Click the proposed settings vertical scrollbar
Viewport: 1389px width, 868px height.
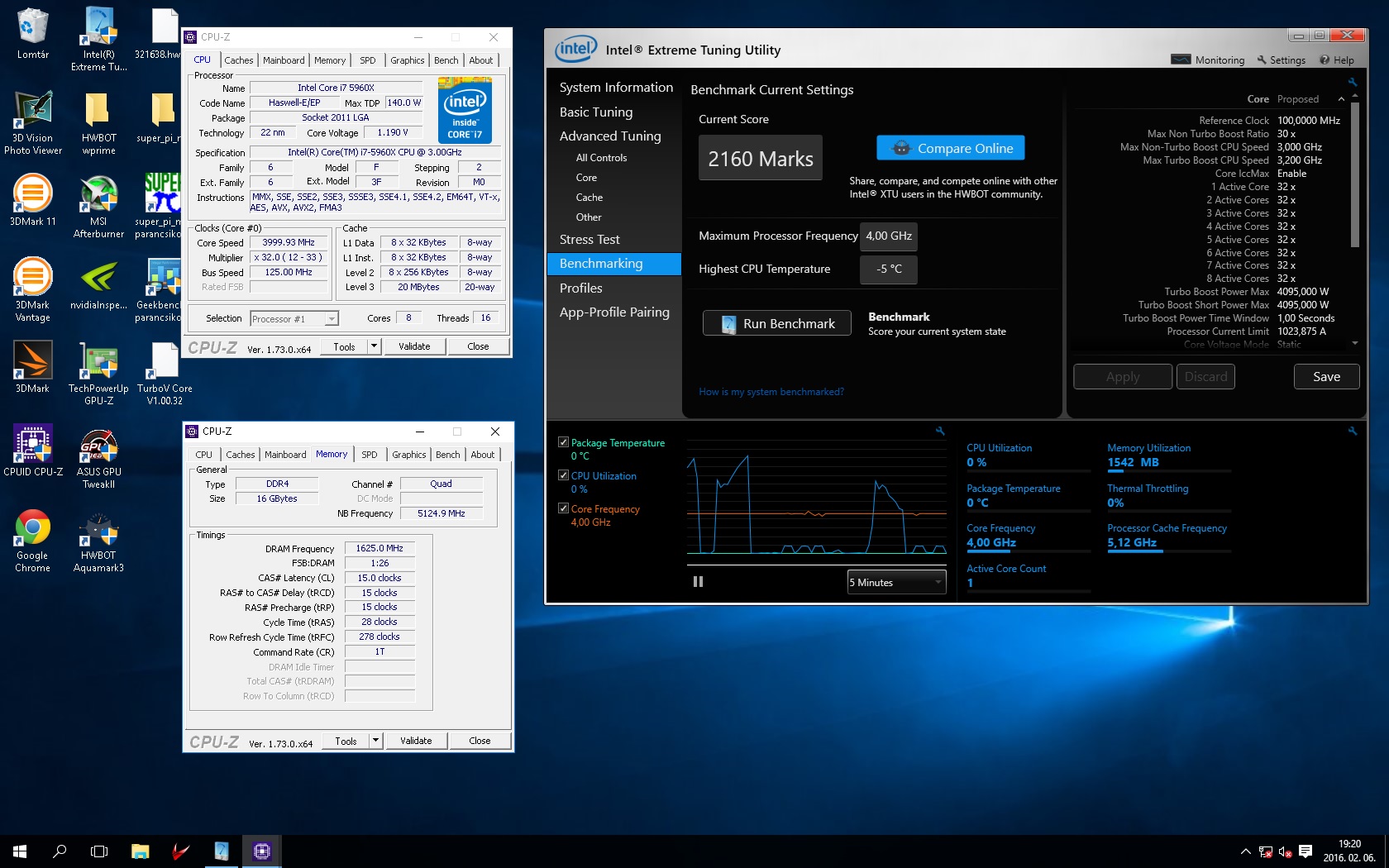click(1354, 175)
